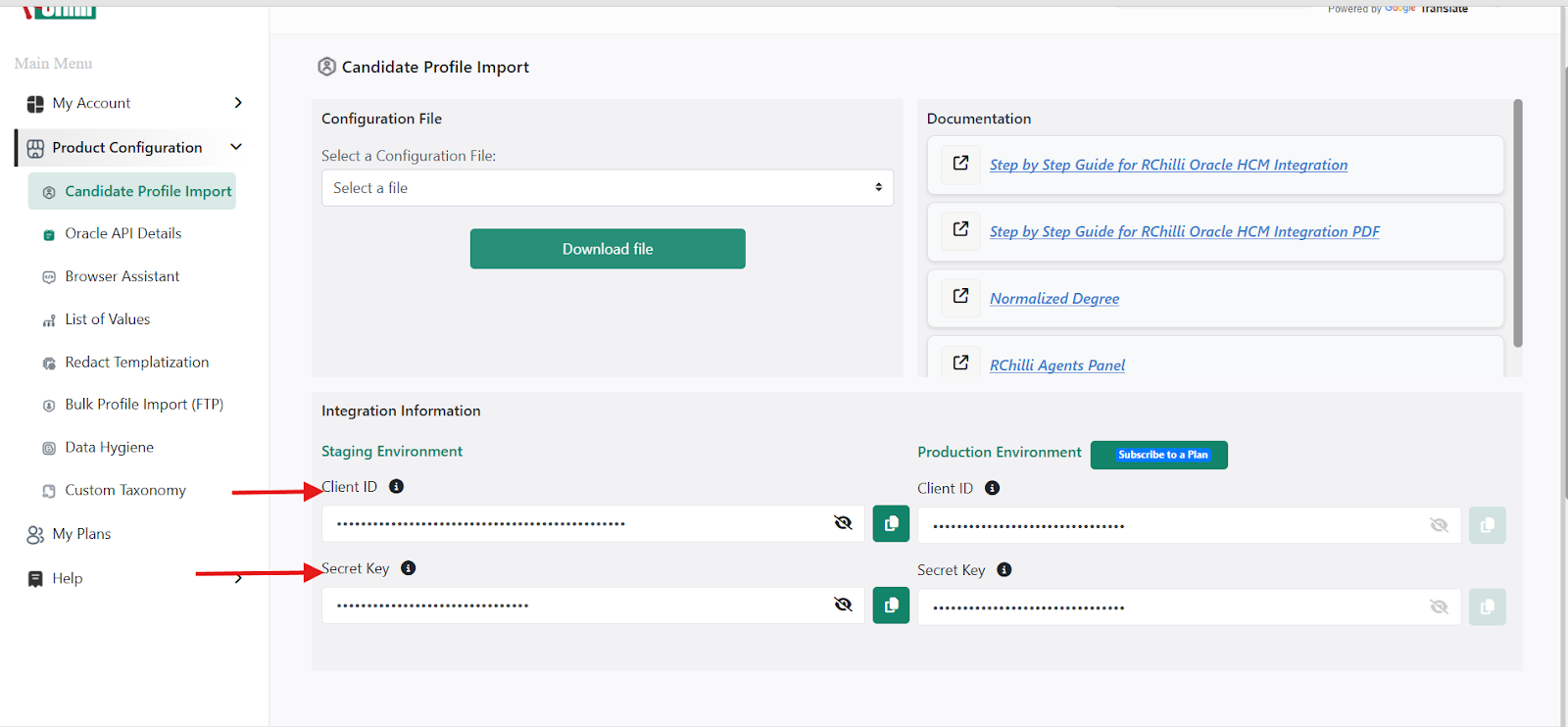The image size is (1568, 727).
Task: Open Oracle API Details page
Action: click(122, 234)
